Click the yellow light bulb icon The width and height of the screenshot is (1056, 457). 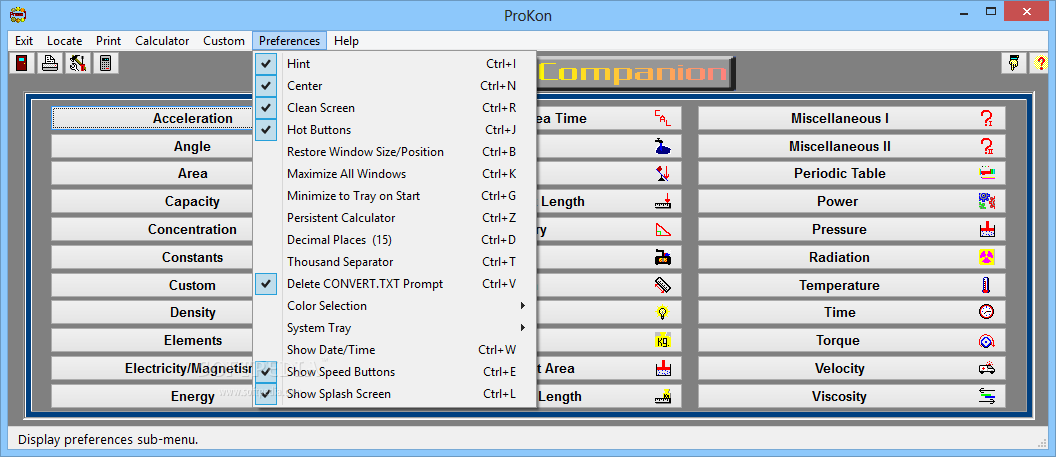click(663, 312)
